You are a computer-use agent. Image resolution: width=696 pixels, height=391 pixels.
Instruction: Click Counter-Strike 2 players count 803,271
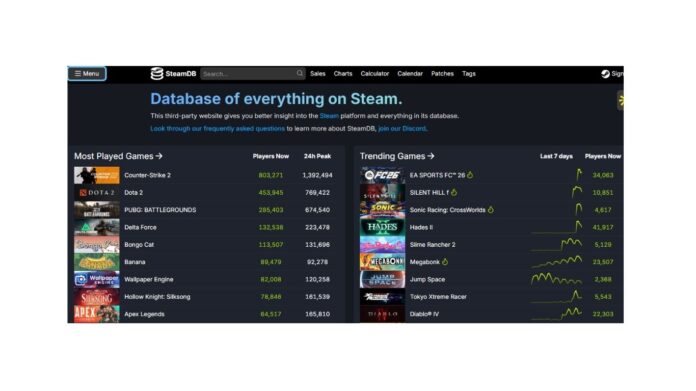(271, 175)
